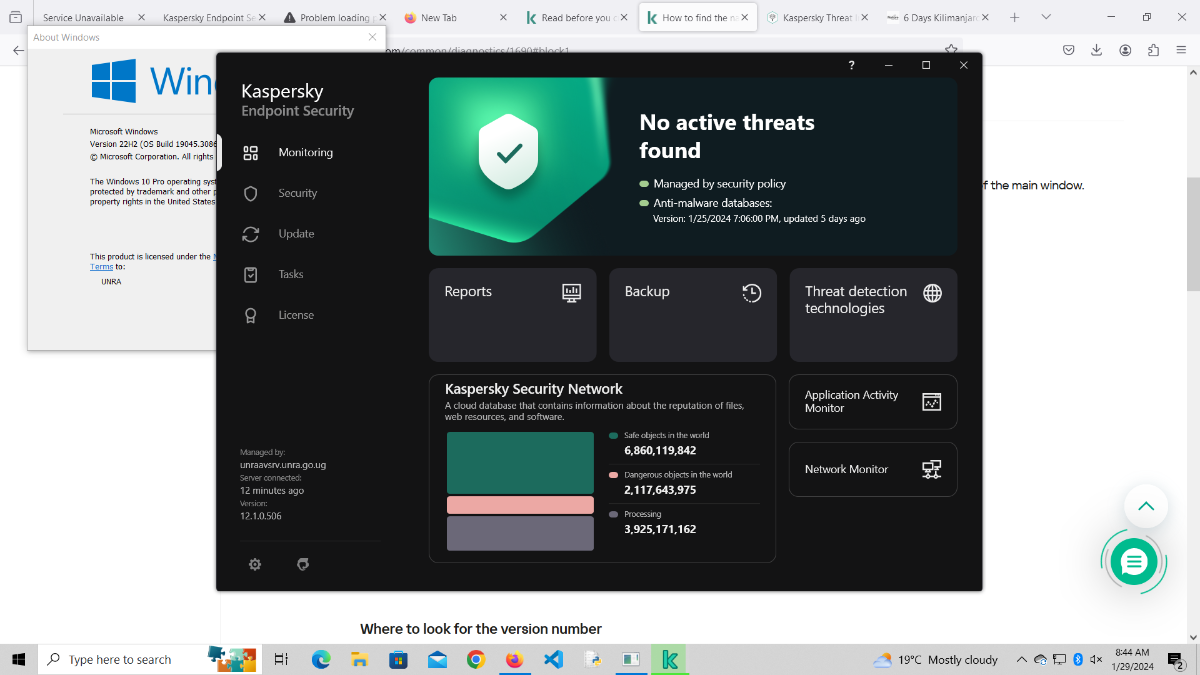The image size is (1200, 675).
Task: Click the Threat detection globe icon
Action: click(x=932, y=293)
